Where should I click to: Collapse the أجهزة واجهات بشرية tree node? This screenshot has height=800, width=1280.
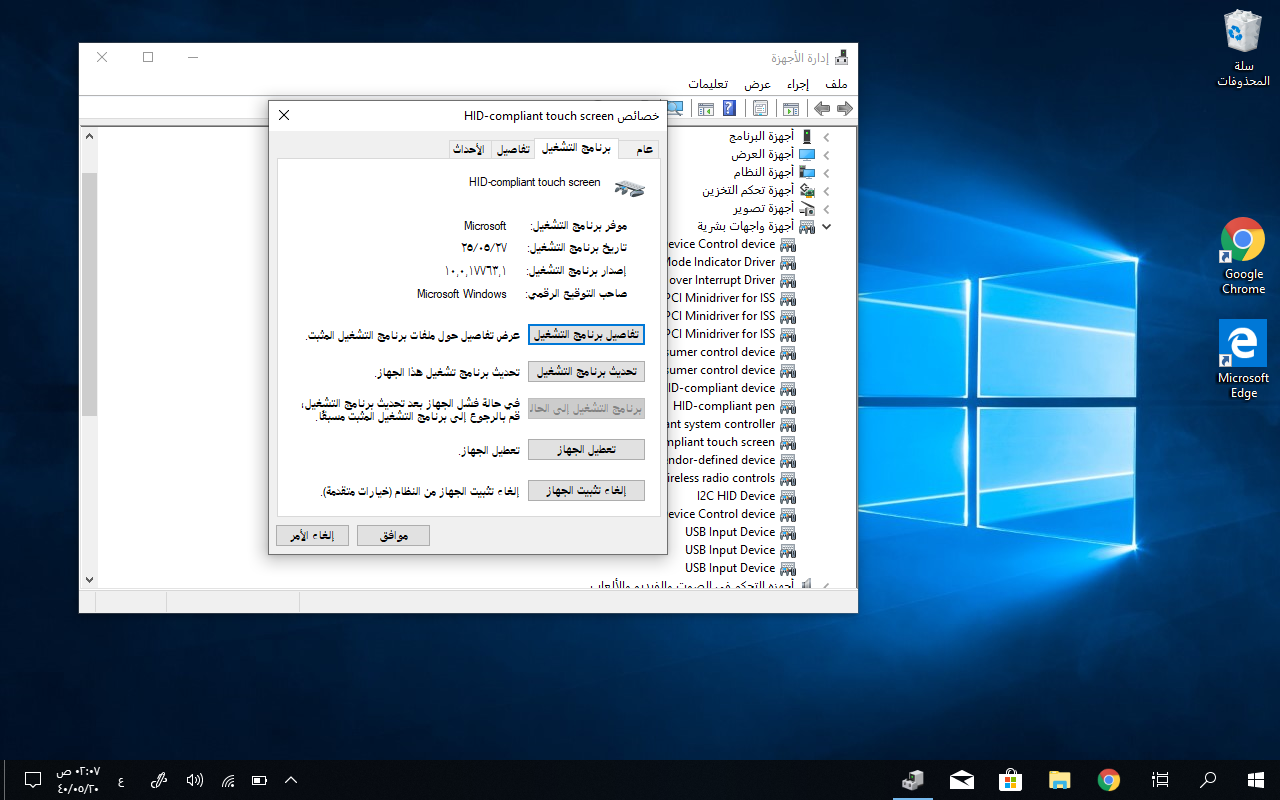click(826, 226)
